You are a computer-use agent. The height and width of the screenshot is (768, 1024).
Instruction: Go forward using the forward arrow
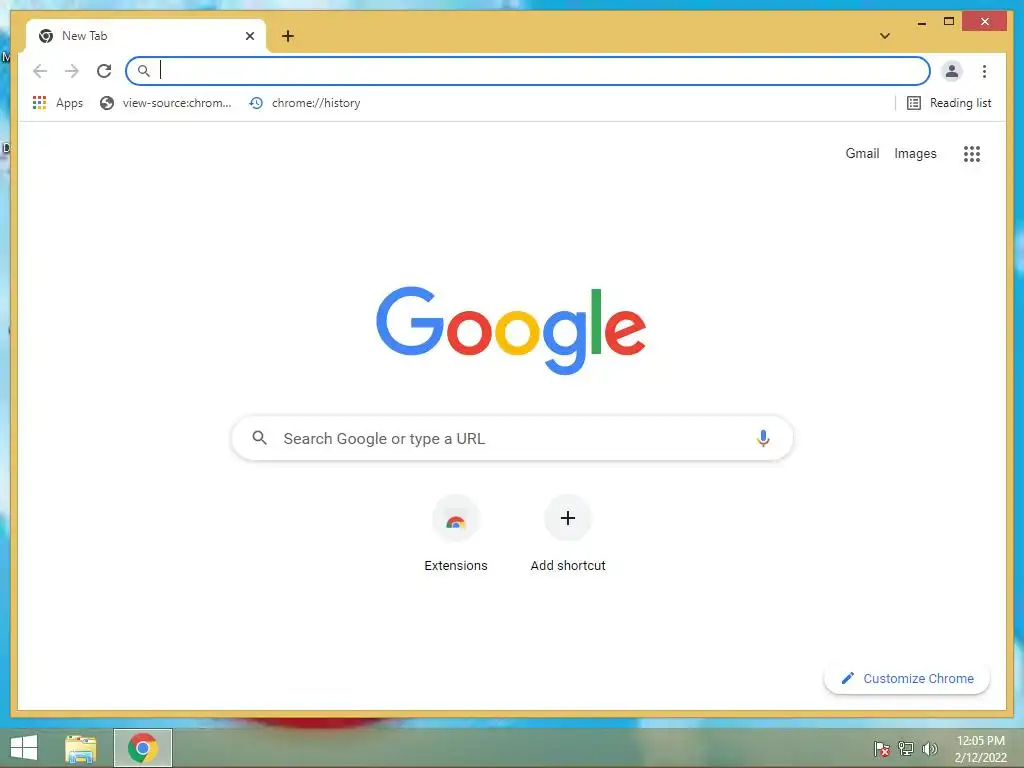pyautogui.click(x=72, y=71)
